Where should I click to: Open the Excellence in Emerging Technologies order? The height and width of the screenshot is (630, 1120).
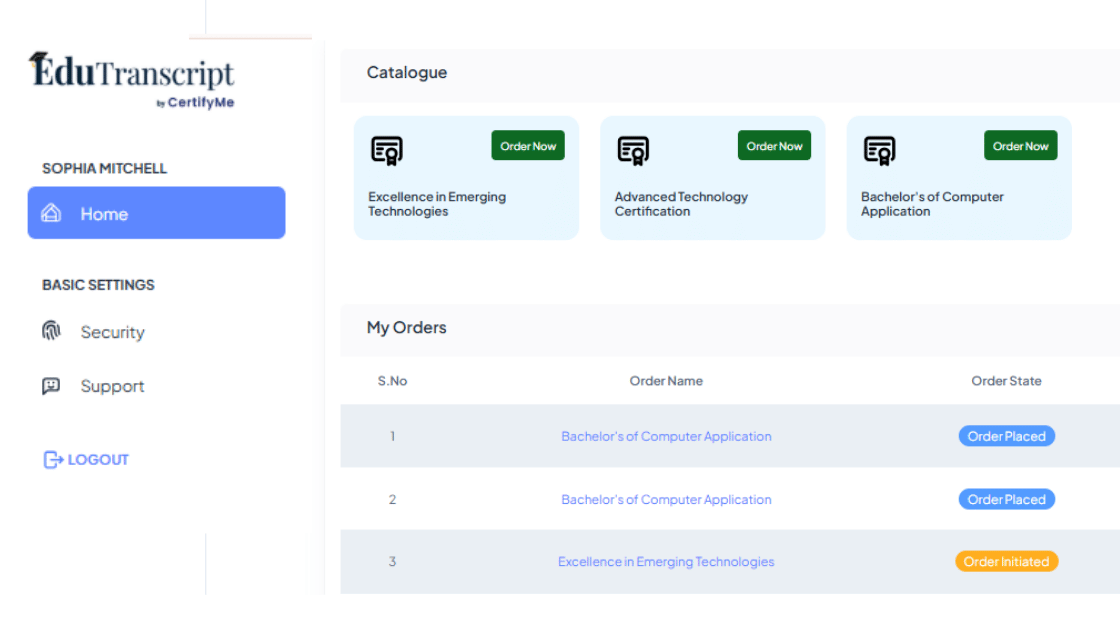(x=666, y=561)
